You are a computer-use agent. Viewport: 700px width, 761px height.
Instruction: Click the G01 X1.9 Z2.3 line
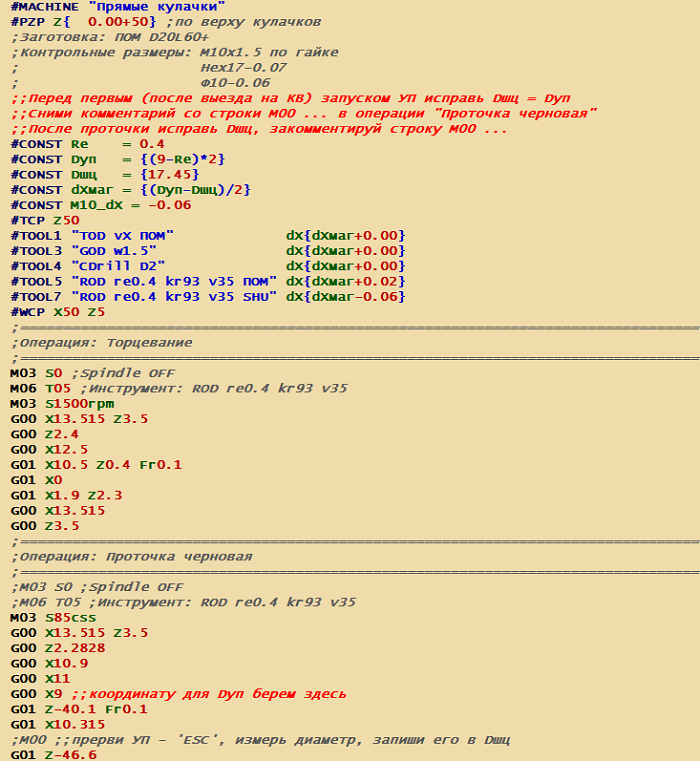pyautogui.click(x=66, y=494)
